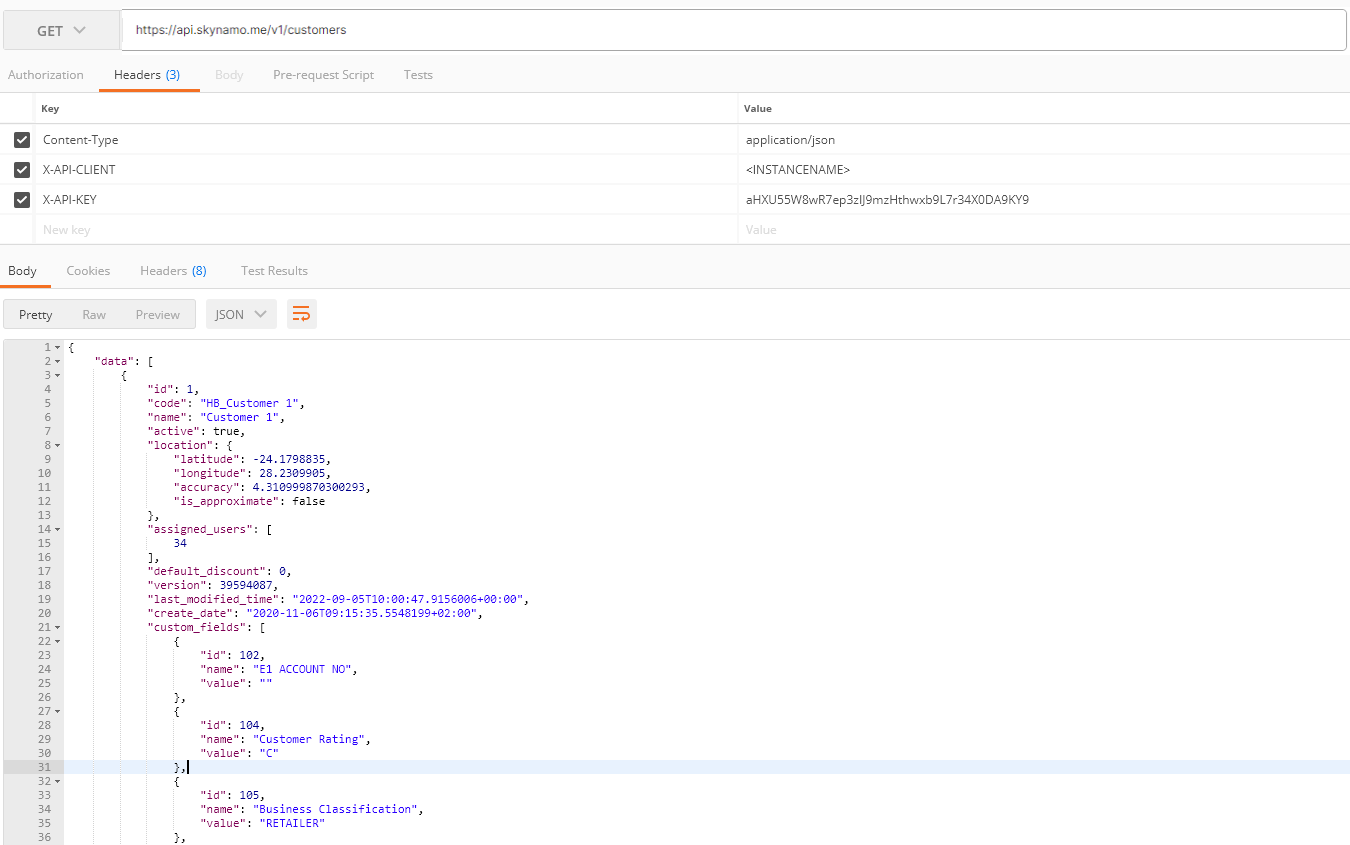Collapse the "custom_fields" array fold arrow
This screenshot has width=1350, height=845.
click(57, 627)
